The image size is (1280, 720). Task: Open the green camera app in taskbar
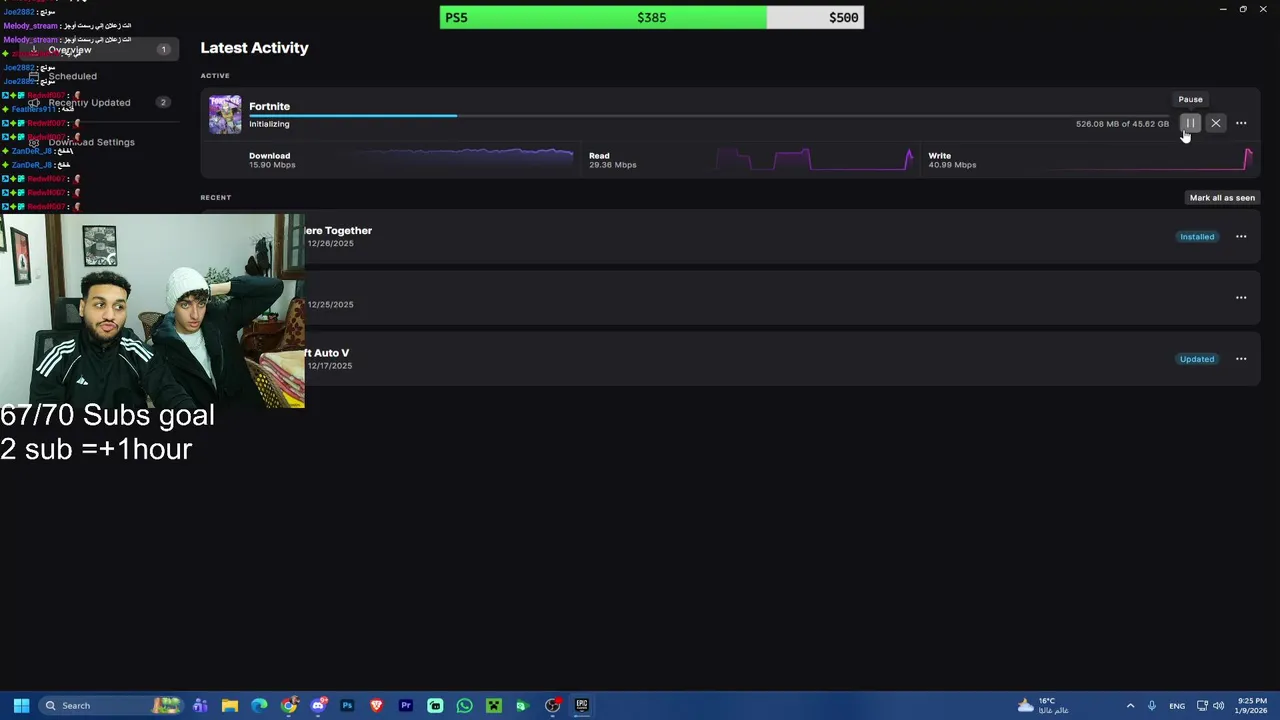pyautogui.click(x=522, y=705)
